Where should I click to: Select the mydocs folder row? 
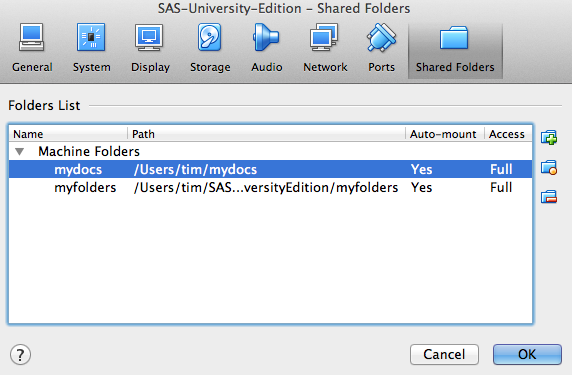(x=270, y=169)
